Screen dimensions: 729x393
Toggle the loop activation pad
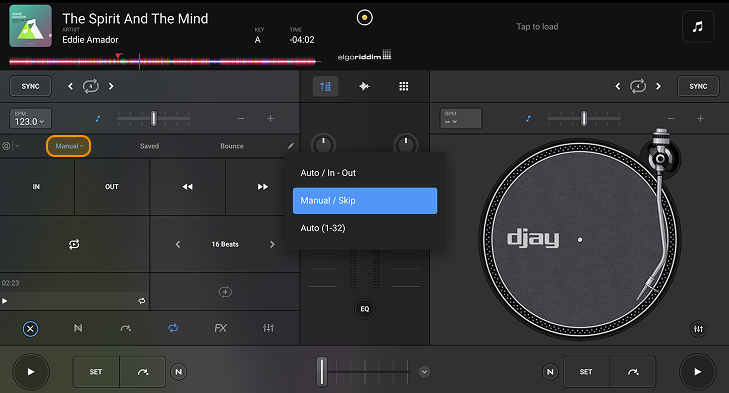74,244
